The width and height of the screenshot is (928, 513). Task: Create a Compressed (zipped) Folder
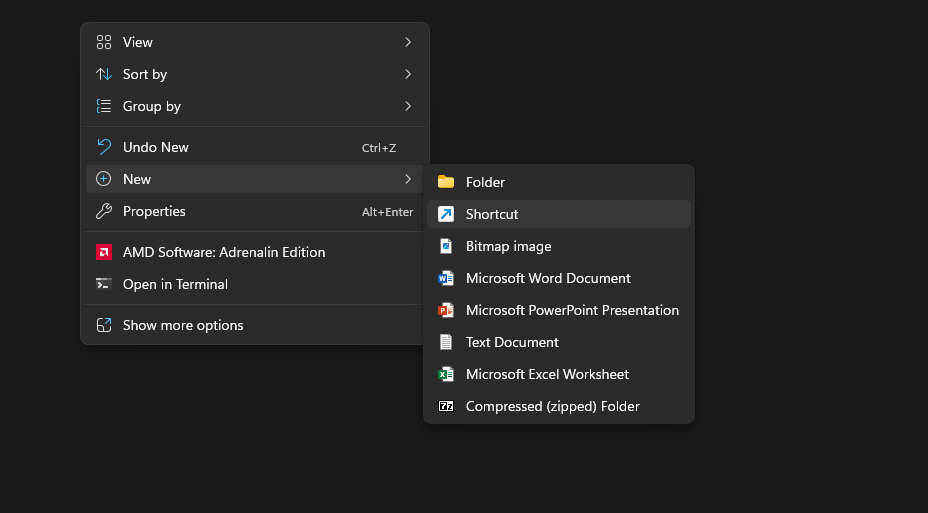click(559, 406)
